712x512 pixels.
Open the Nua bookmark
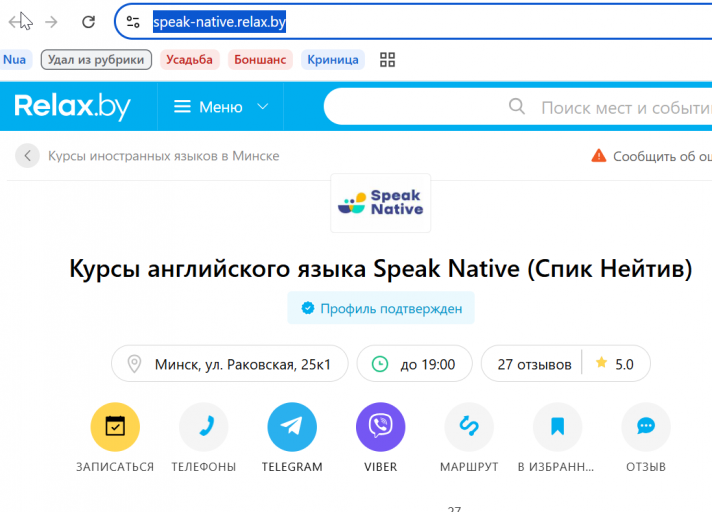point(14,59)
